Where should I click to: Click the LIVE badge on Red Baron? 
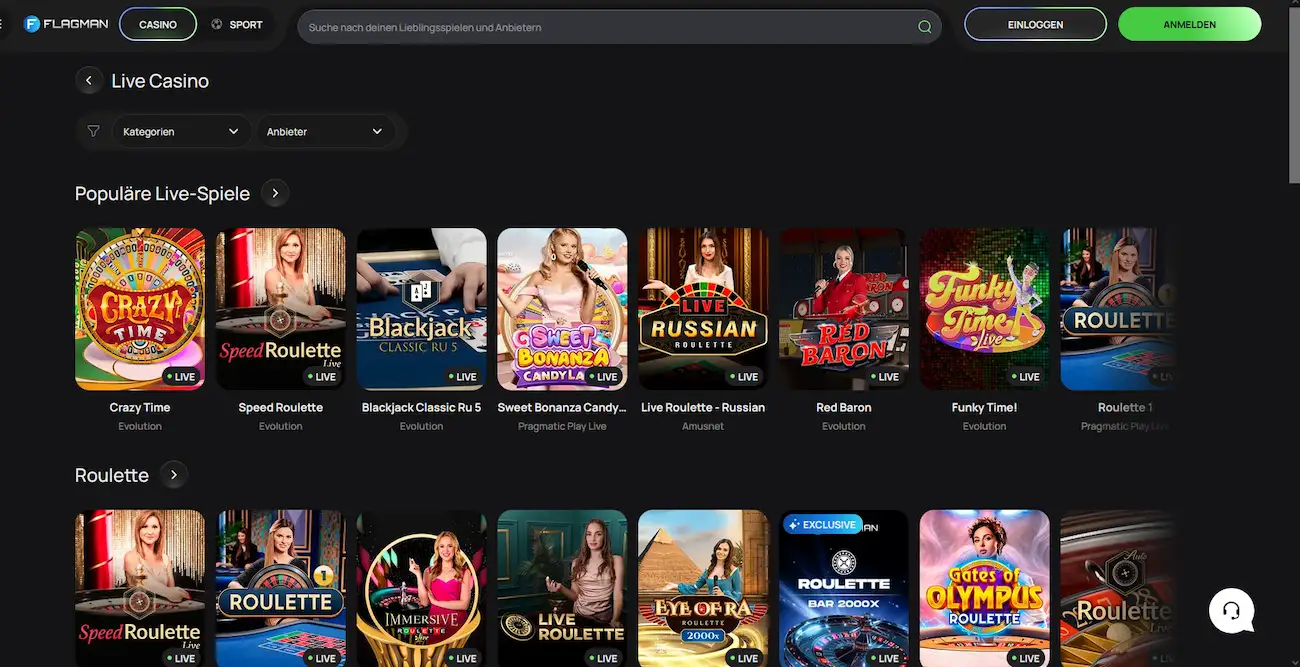(x=885, y=377)
